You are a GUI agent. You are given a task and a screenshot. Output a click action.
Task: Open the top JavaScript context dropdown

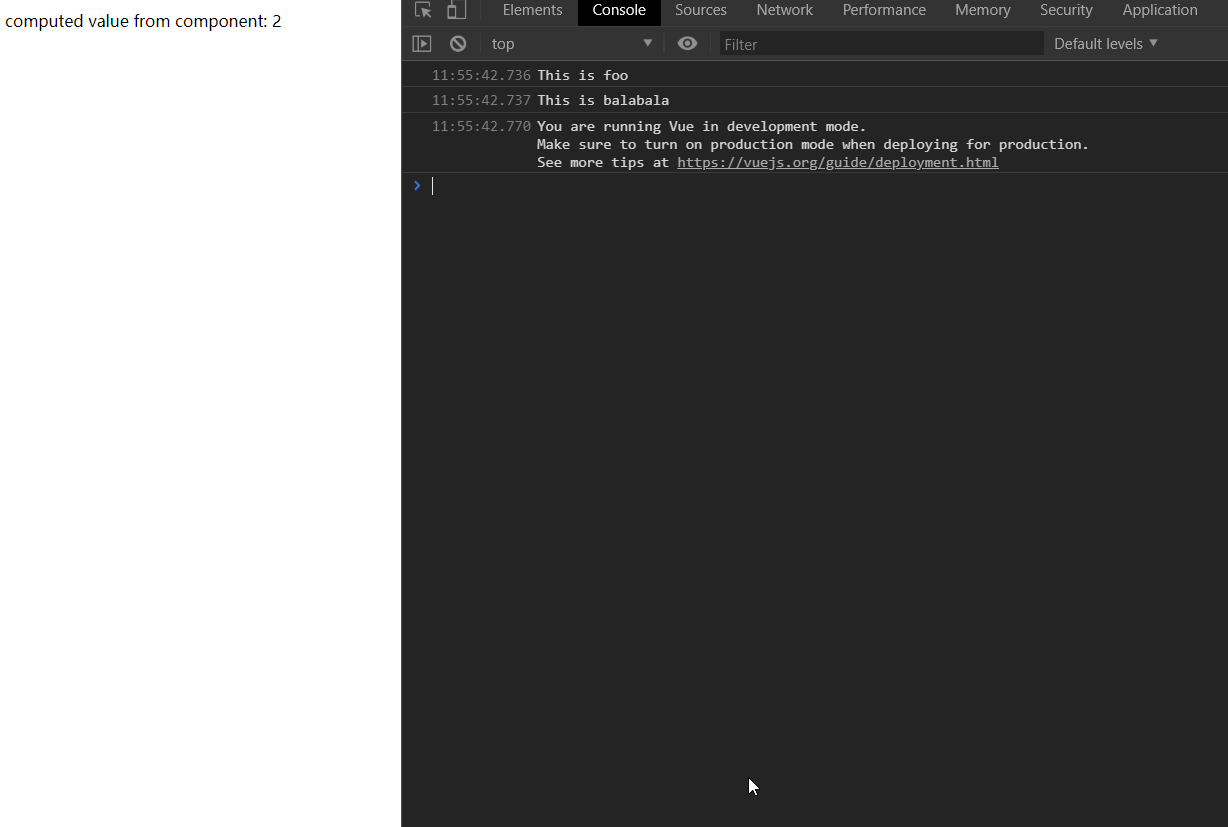[x=571, y=44]
